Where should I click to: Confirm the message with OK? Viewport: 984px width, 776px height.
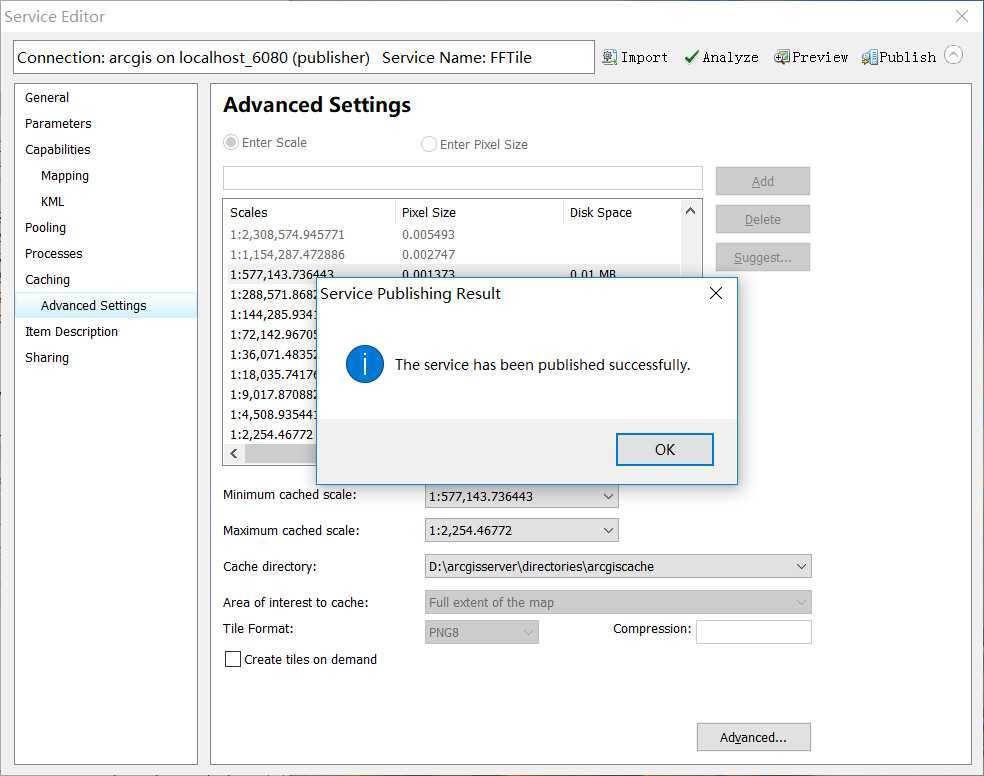(665, 449)
